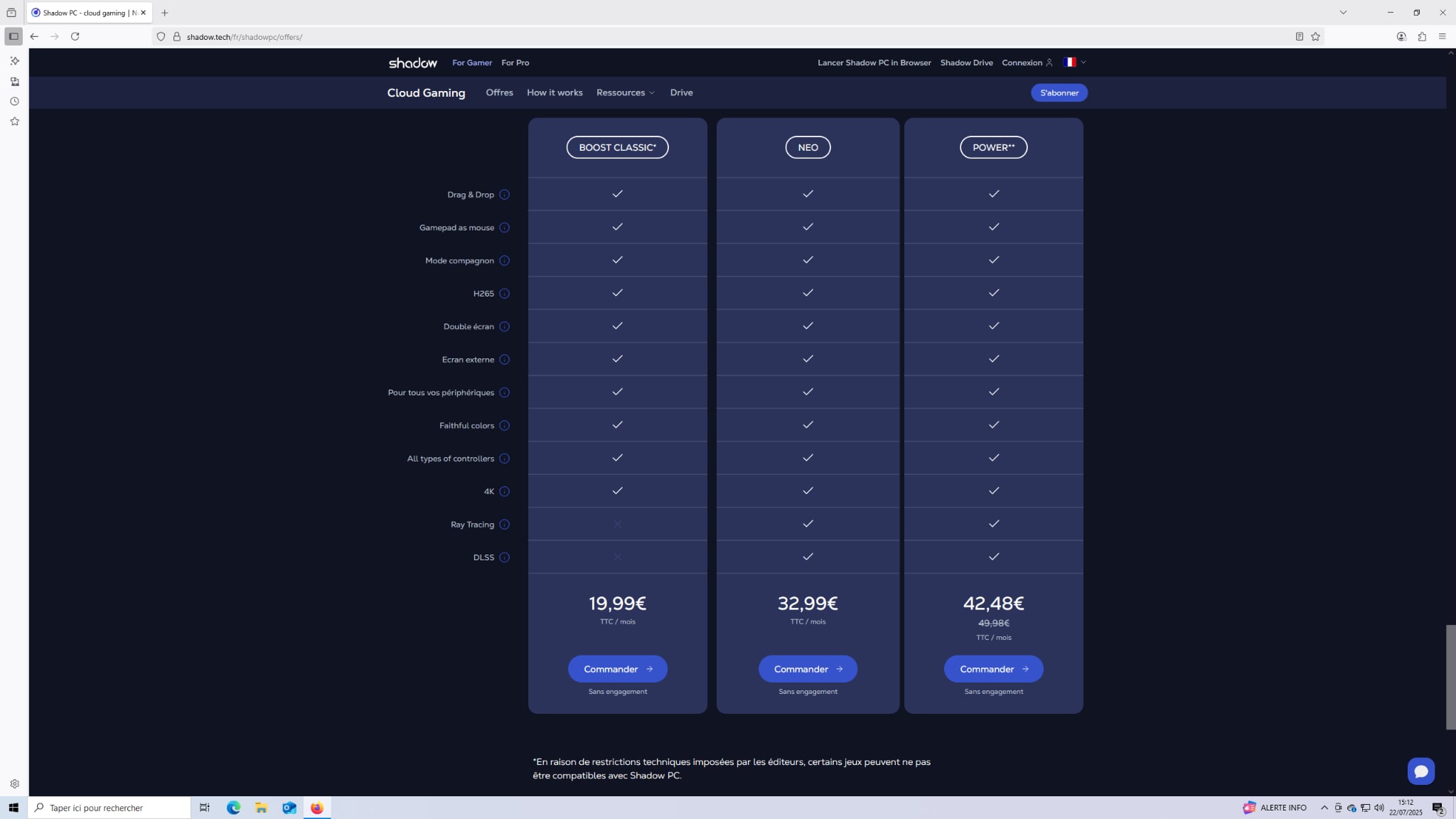The image size is (1456, 819).
Task: Open sidebar settings gear icon
Action: click(x=14, y=784)
